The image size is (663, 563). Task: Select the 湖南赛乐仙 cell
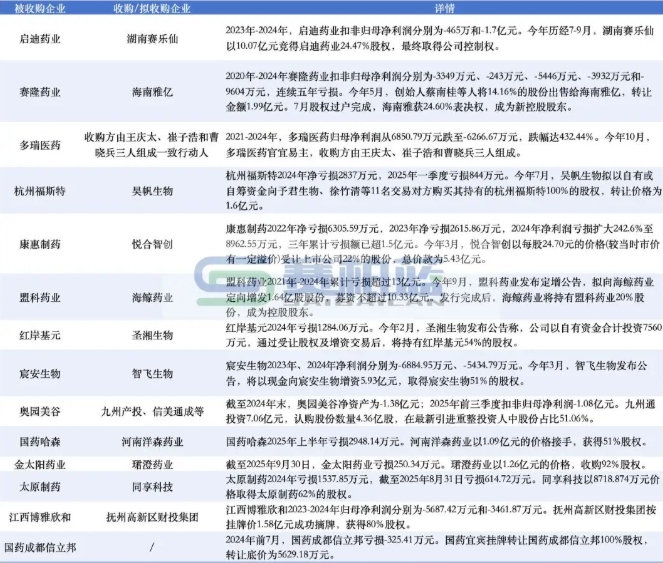coord(152,39)
